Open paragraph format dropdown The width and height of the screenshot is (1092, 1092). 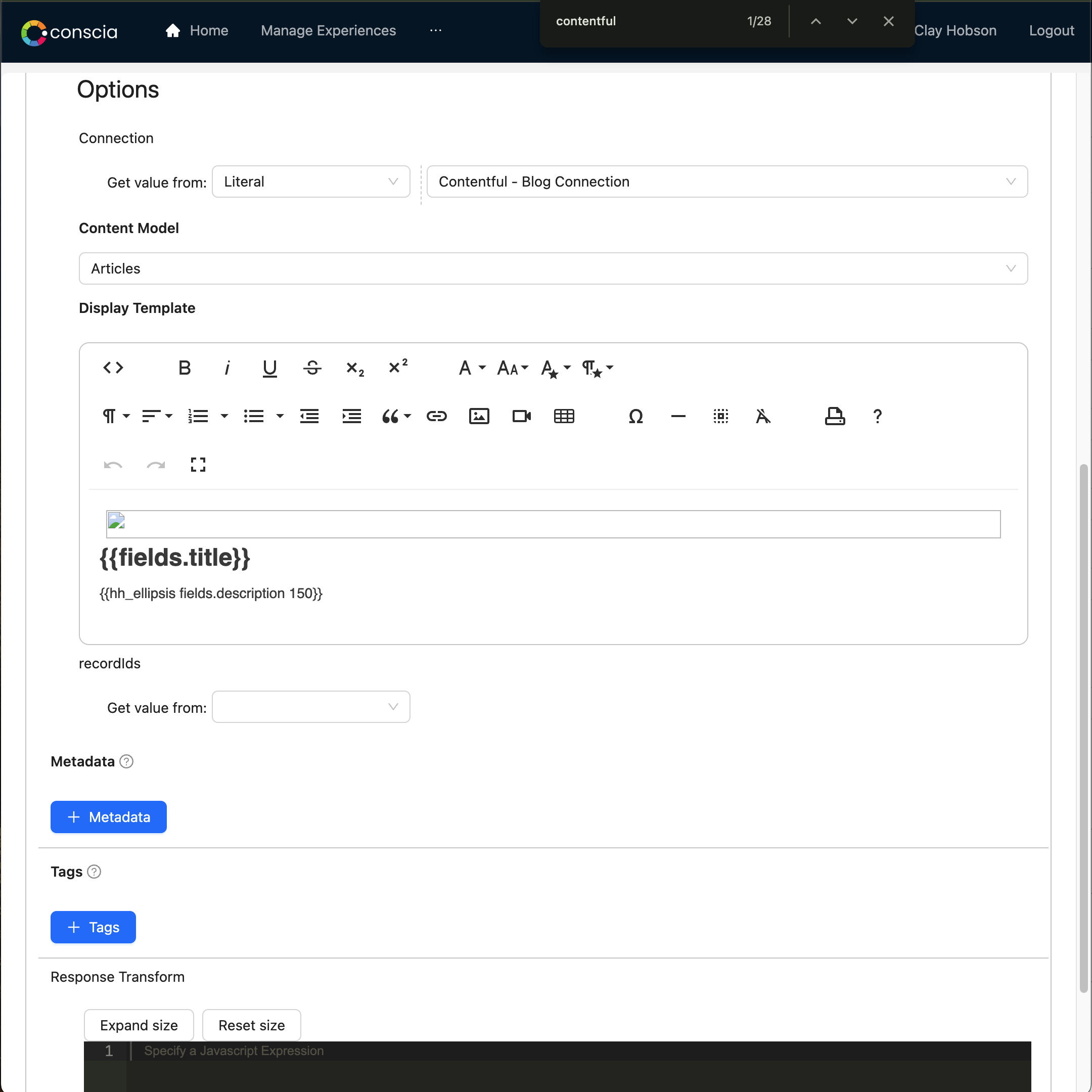pos(116,417)
